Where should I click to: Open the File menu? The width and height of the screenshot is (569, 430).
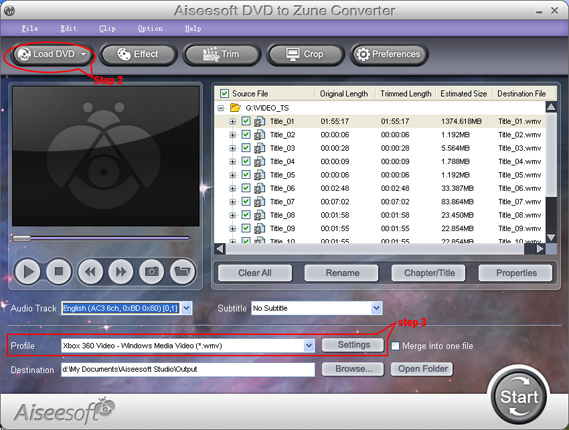(29, 28)
